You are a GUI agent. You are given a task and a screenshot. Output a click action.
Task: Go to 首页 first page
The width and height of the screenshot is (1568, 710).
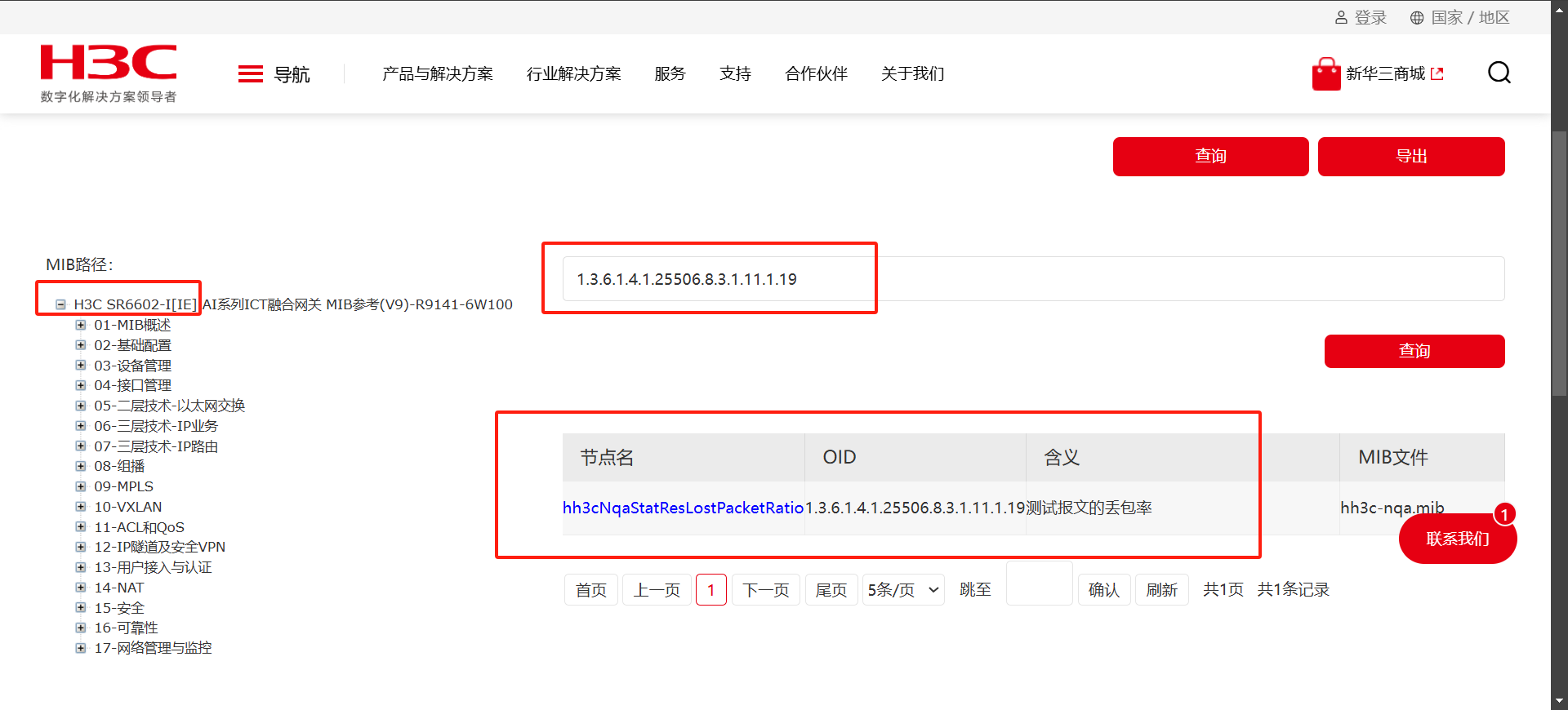point(591,590)
